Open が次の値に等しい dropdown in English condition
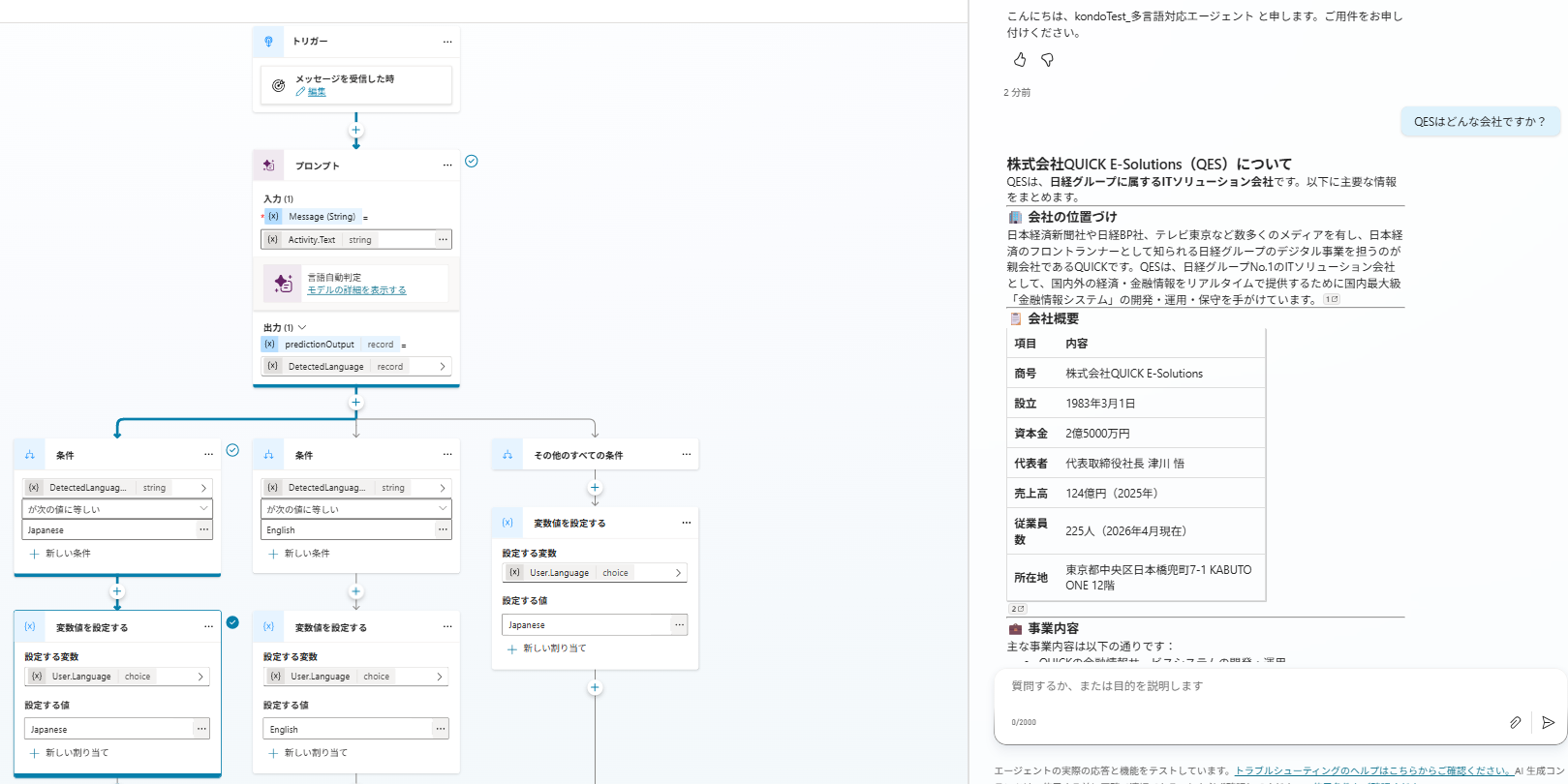 click(356, 509)
